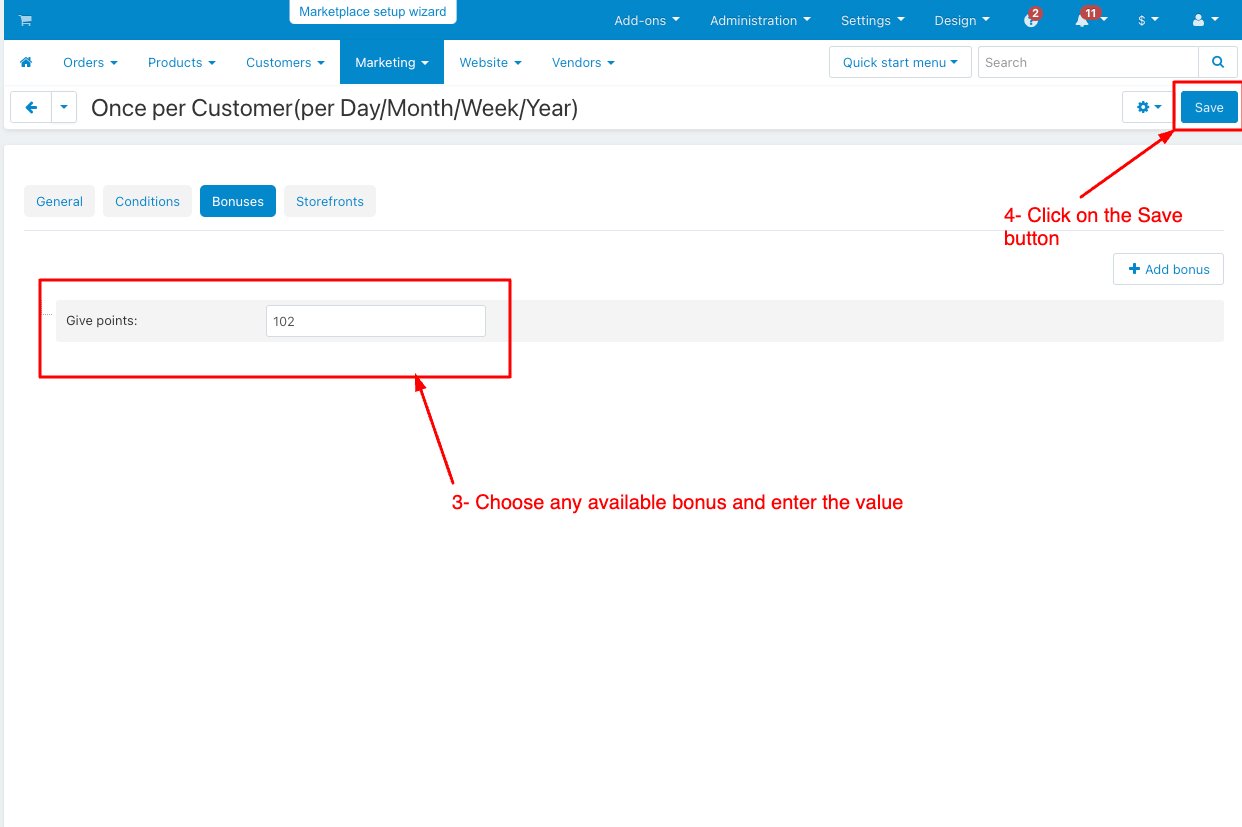Click the search magnifier button
1242x827 pixels.
(1217, 62)
